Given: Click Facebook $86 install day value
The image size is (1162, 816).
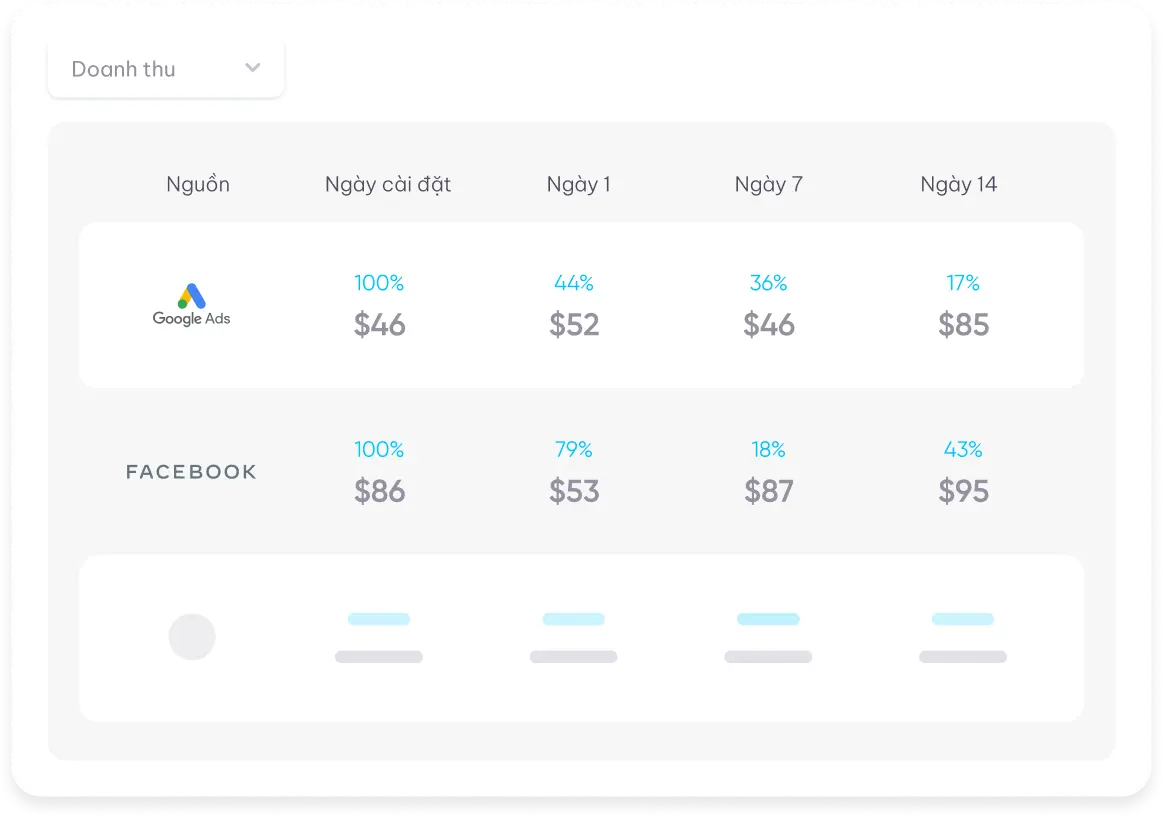Looking at the screenshot, I should click(380, 491).
